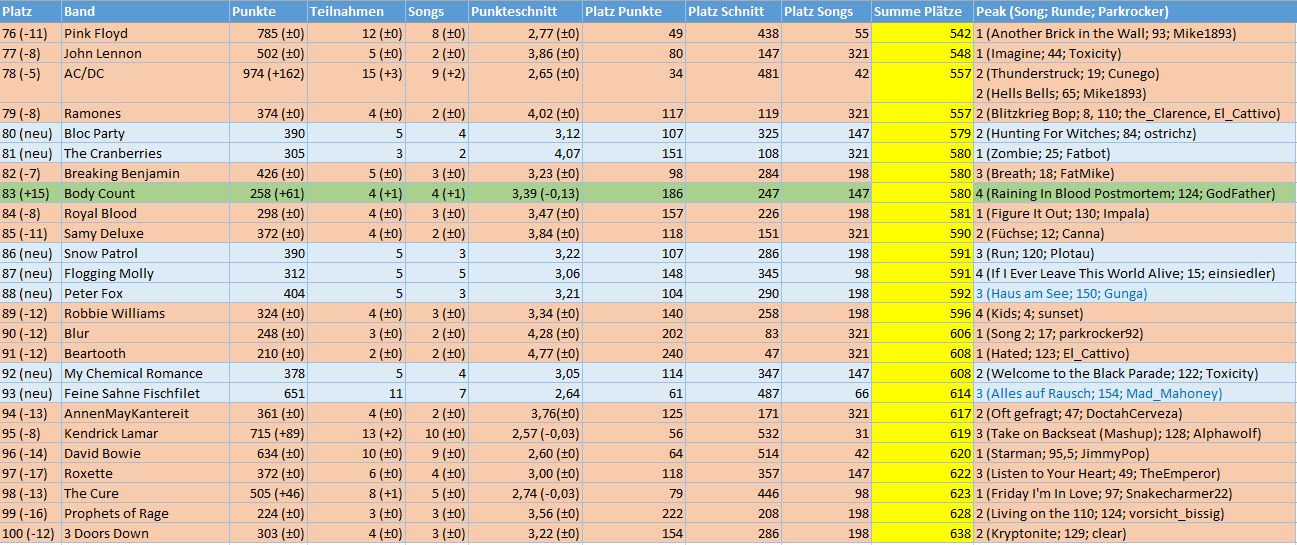Click the 'Peak (Song; Runde; Parkrocker)' header
This screenshot has height=545, width=1297.
point(1135,12)
